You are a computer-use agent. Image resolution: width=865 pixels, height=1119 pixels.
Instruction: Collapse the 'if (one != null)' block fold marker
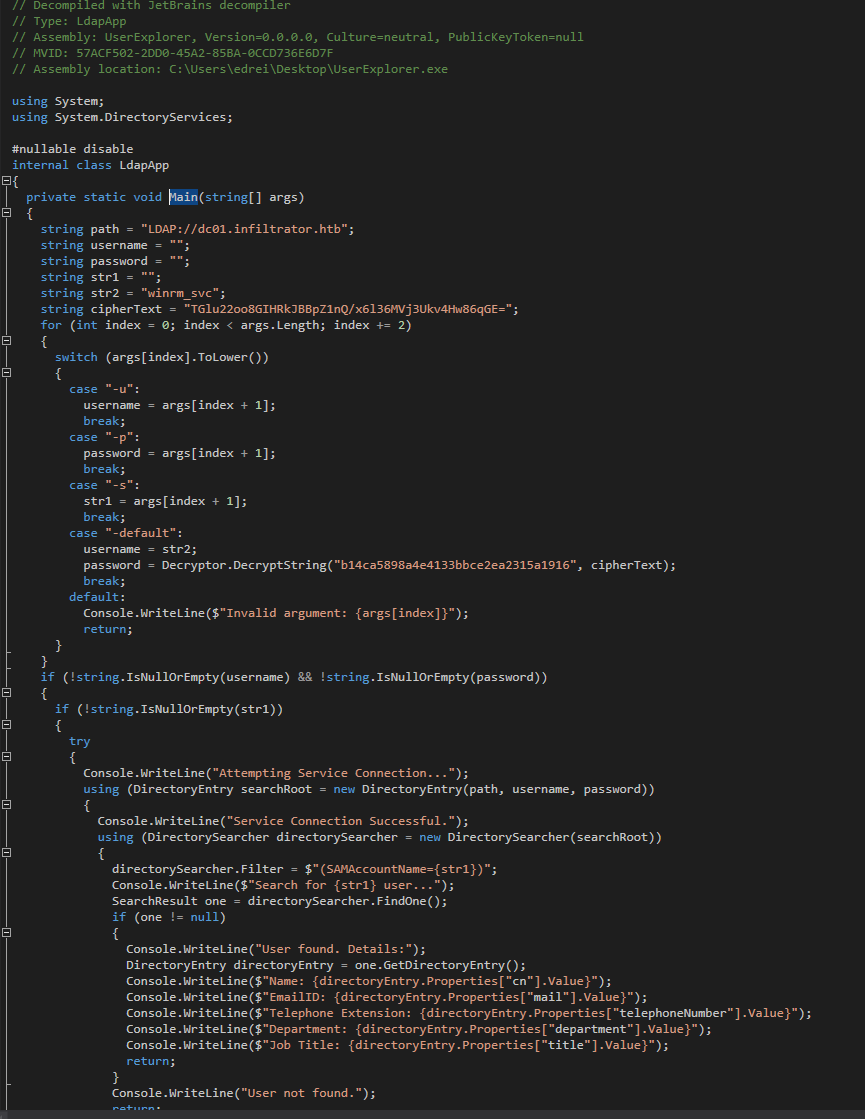[x=6, y=932]
